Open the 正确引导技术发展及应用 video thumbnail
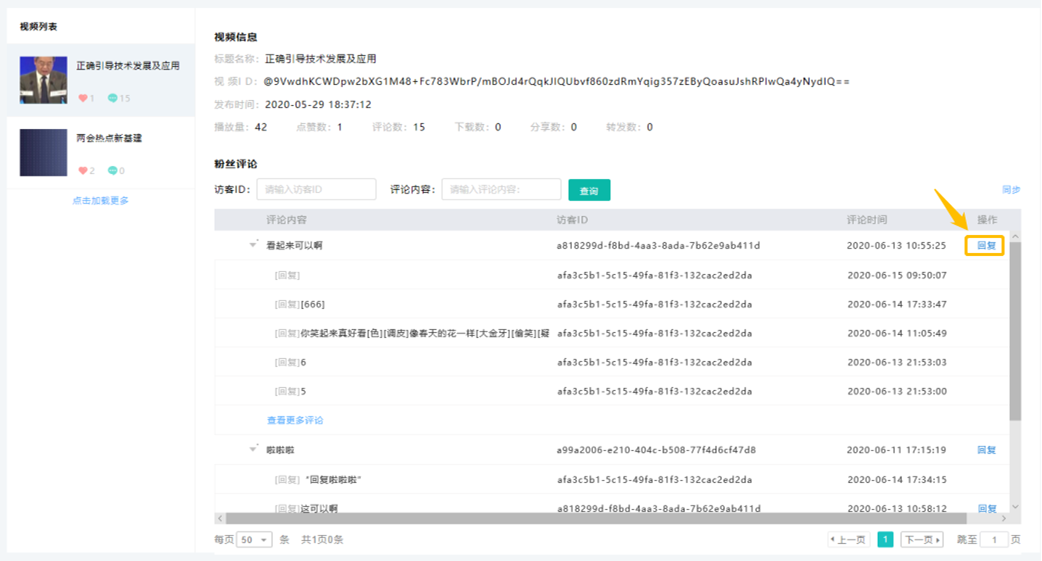 tap(44, 80)
